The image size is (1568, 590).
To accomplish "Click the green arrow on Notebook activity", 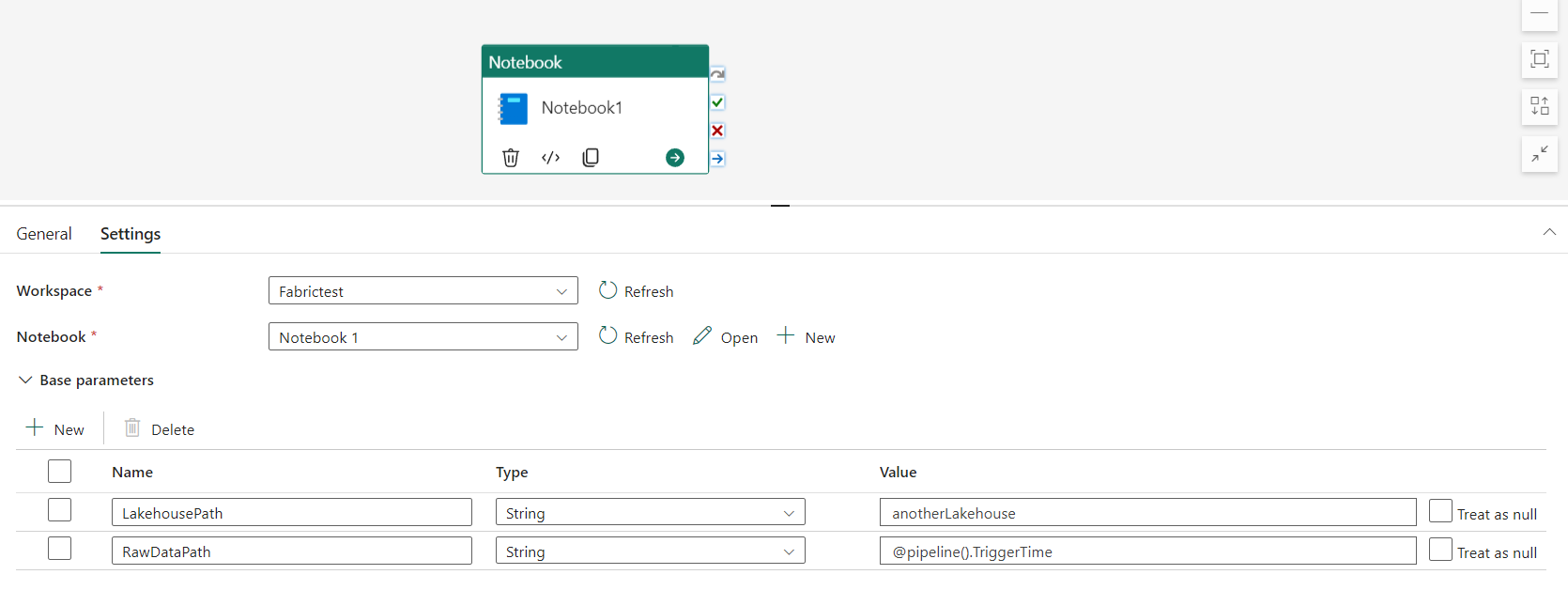I will point(675,158).
